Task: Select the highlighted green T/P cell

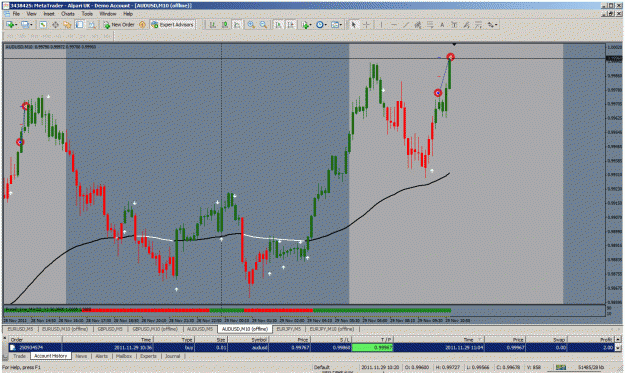Action: (x=372, y=347)
